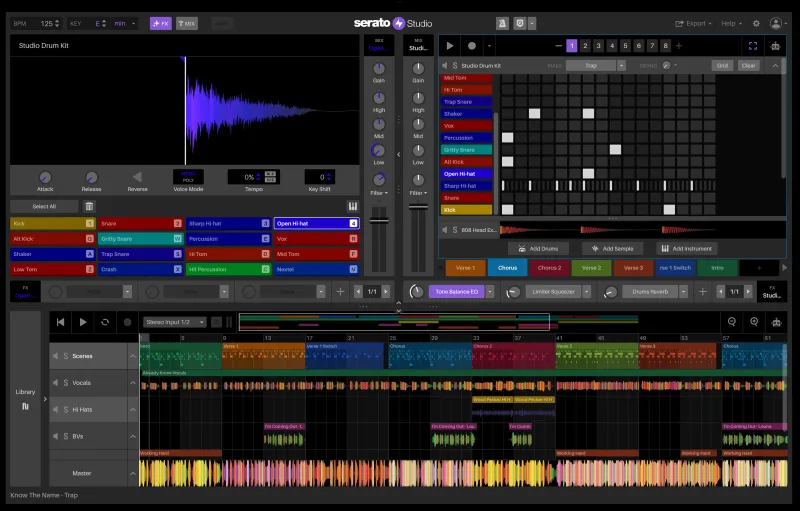Select the Kick drum pad
The image size is (800, 511).
tap(53, 223)
